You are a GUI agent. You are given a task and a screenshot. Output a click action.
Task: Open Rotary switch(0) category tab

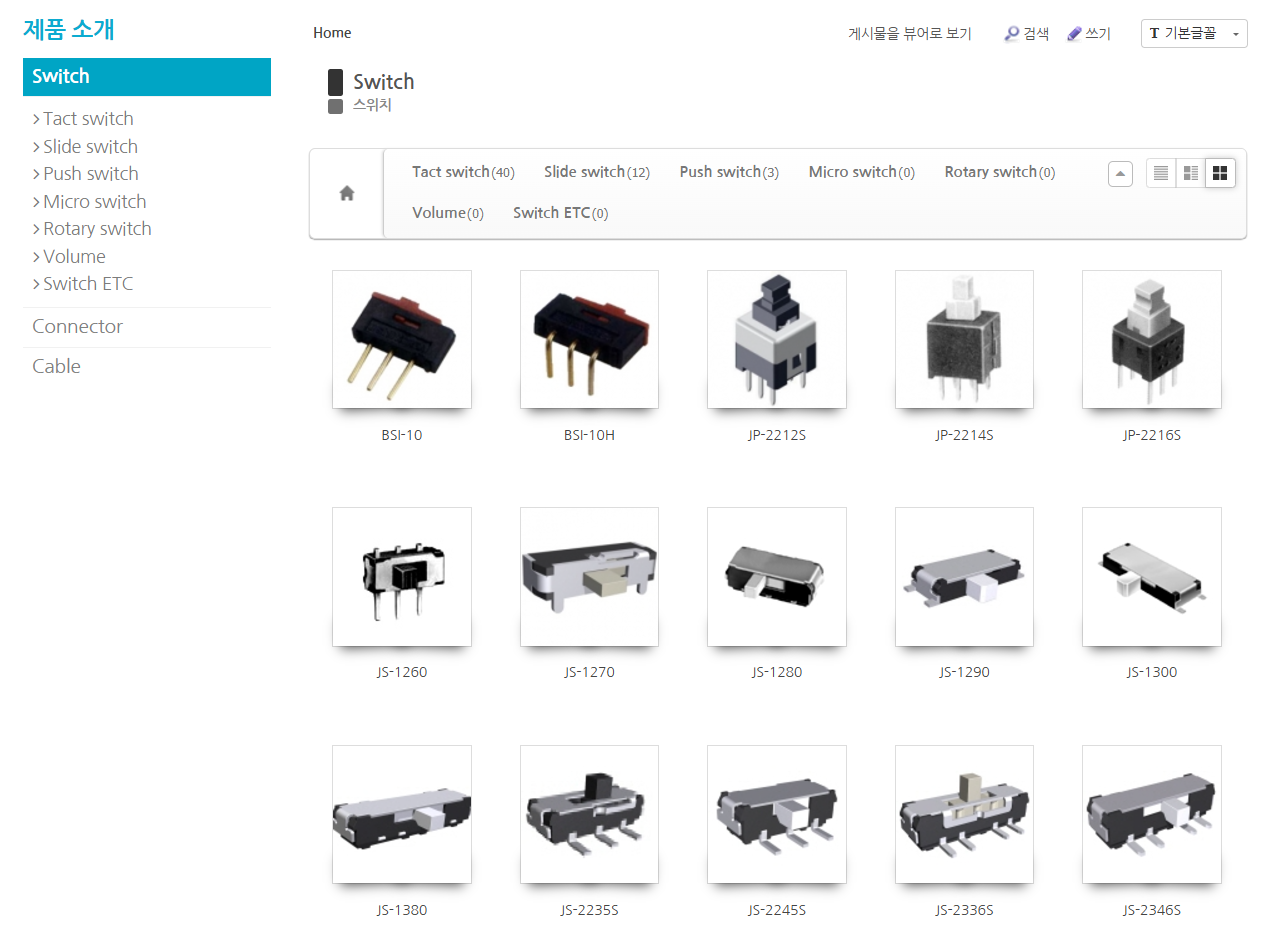(x=1000, y=172)
